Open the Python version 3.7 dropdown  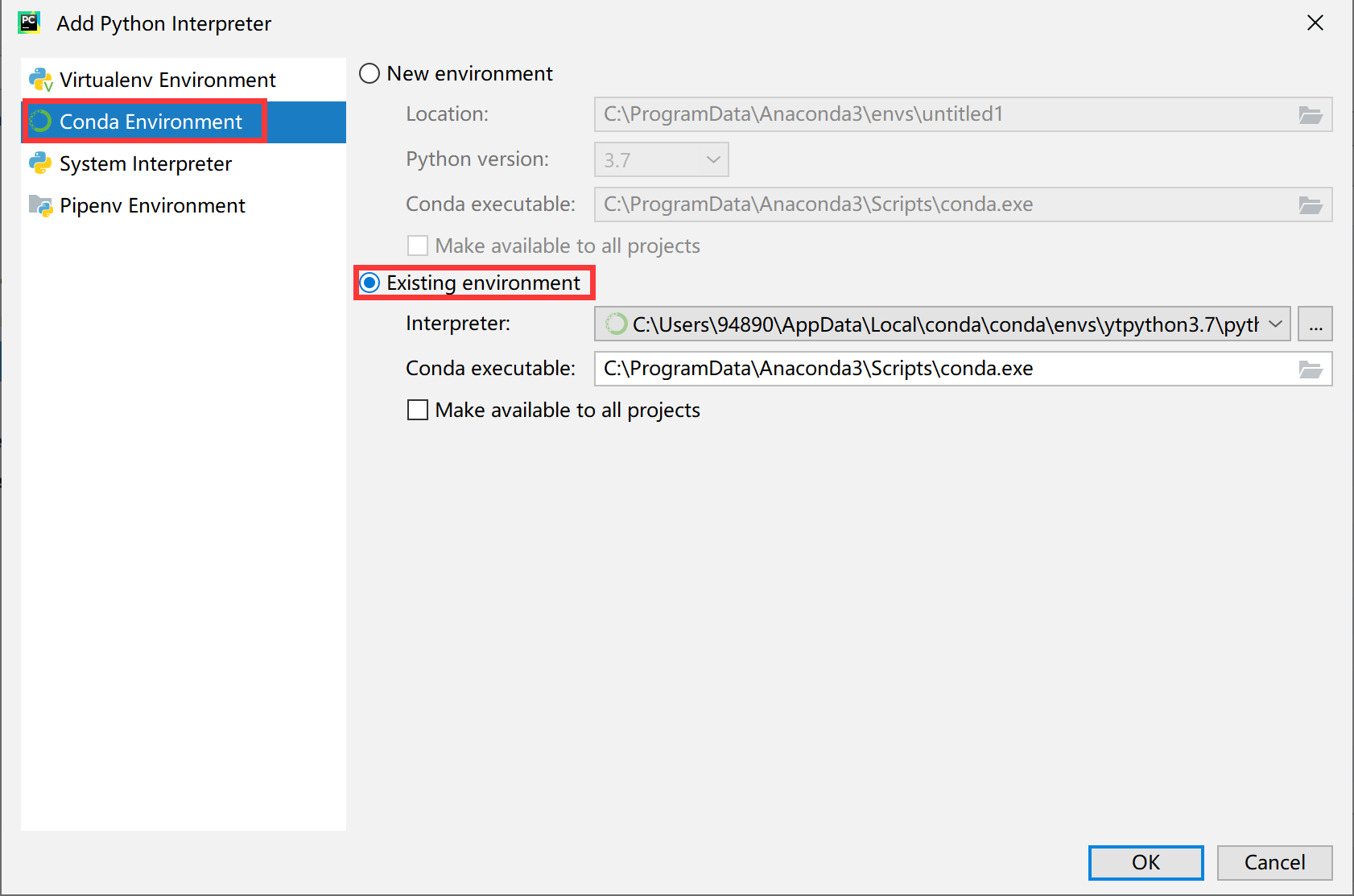[x=662, y=159]
